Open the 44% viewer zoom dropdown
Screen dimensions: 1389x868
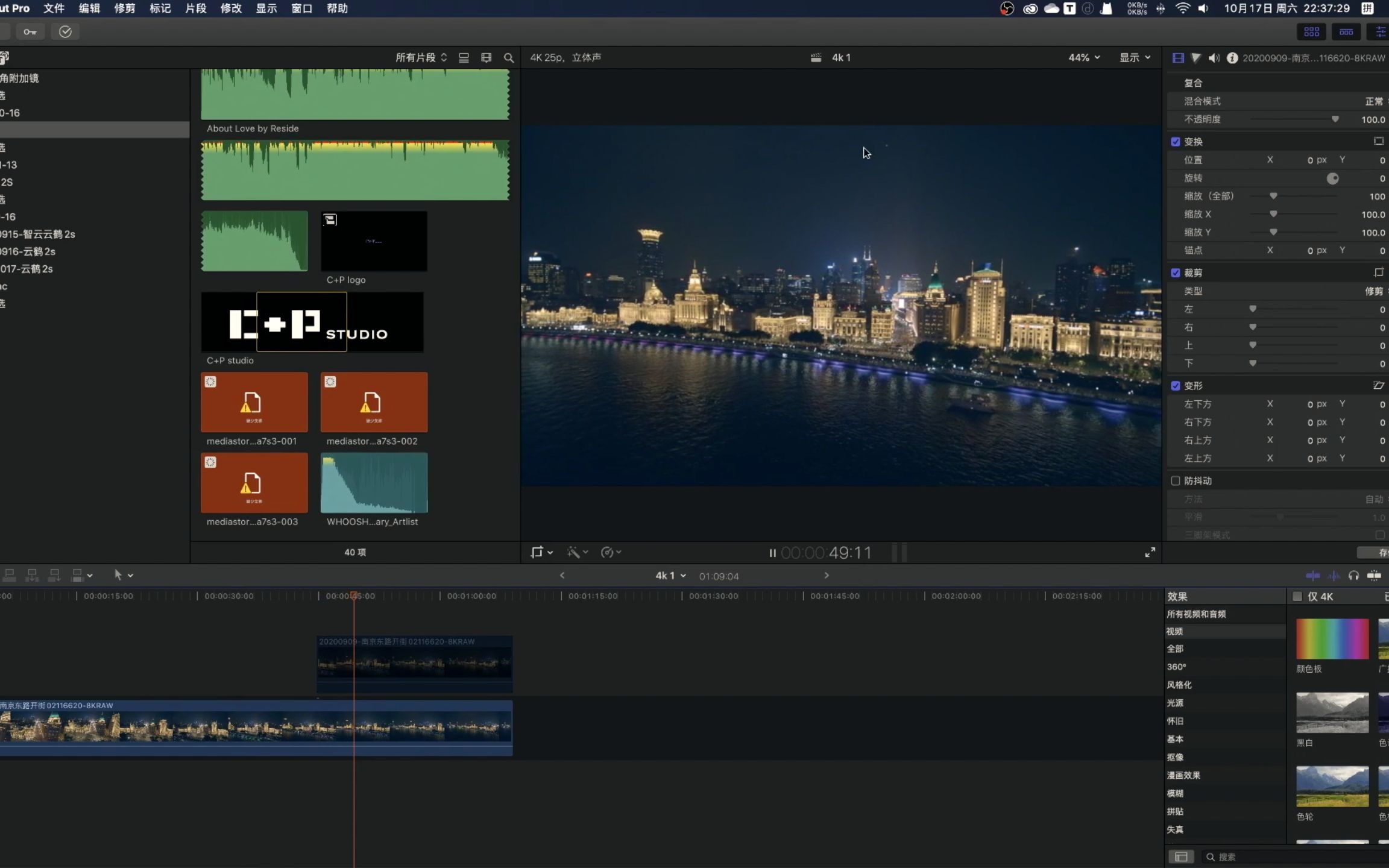pos(1084,58)
